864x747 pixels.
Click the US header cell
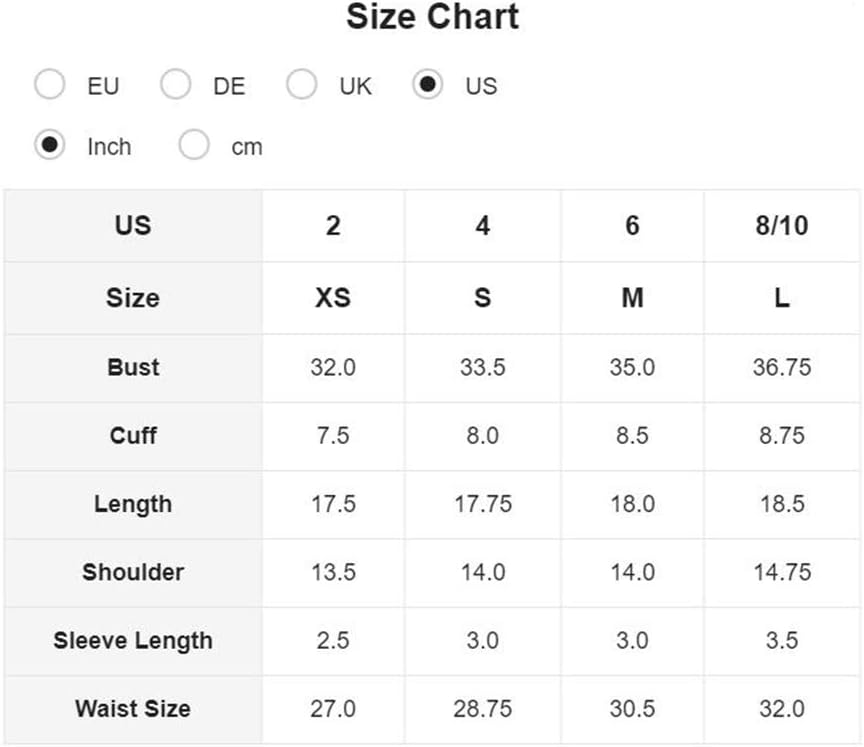point(133,226)
